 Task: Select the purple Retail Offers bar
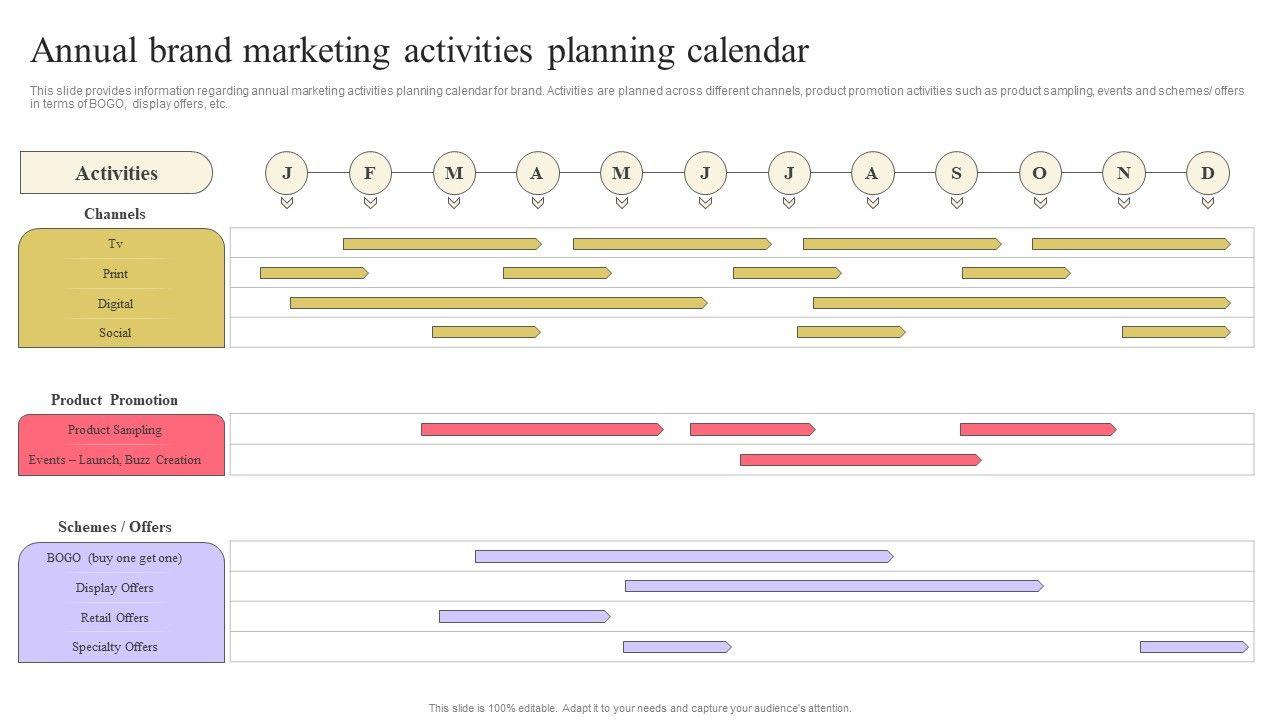click(524, 617)
